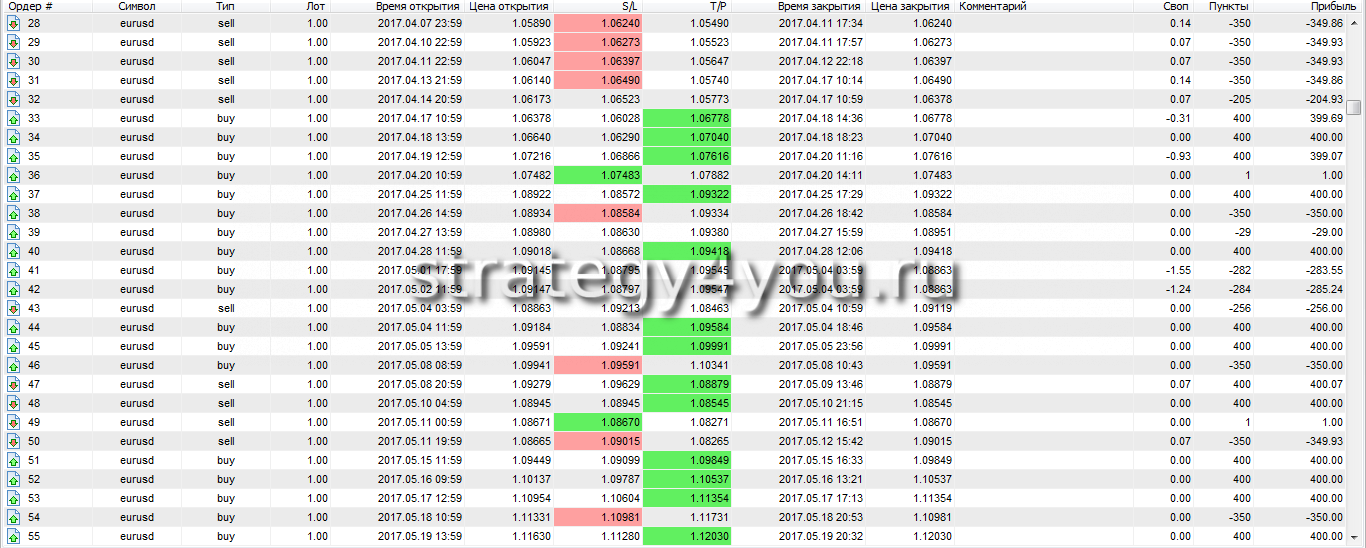Click the order icon in row 46
This screenshot has width=1366, height=548.
(13, 366)
